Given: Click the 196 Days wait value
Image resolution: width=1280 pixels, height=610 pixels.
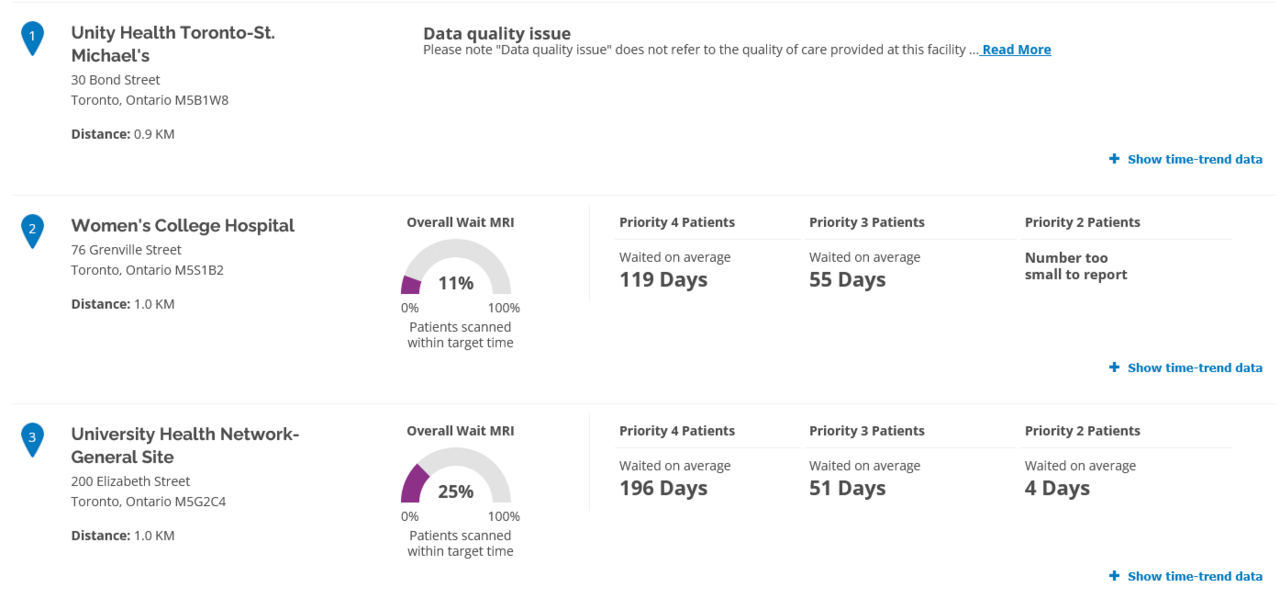Looking at the screenshot, I should click(663, 488).
